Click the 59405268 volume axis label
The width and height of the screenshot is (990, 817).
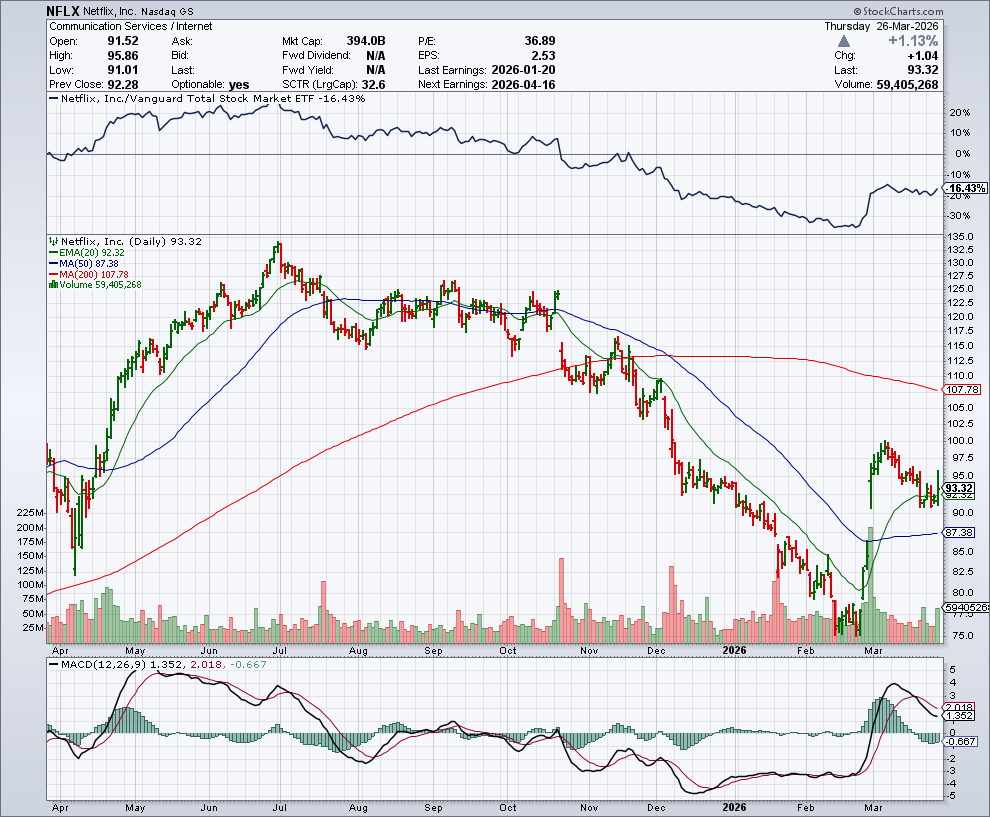point(967,607)
